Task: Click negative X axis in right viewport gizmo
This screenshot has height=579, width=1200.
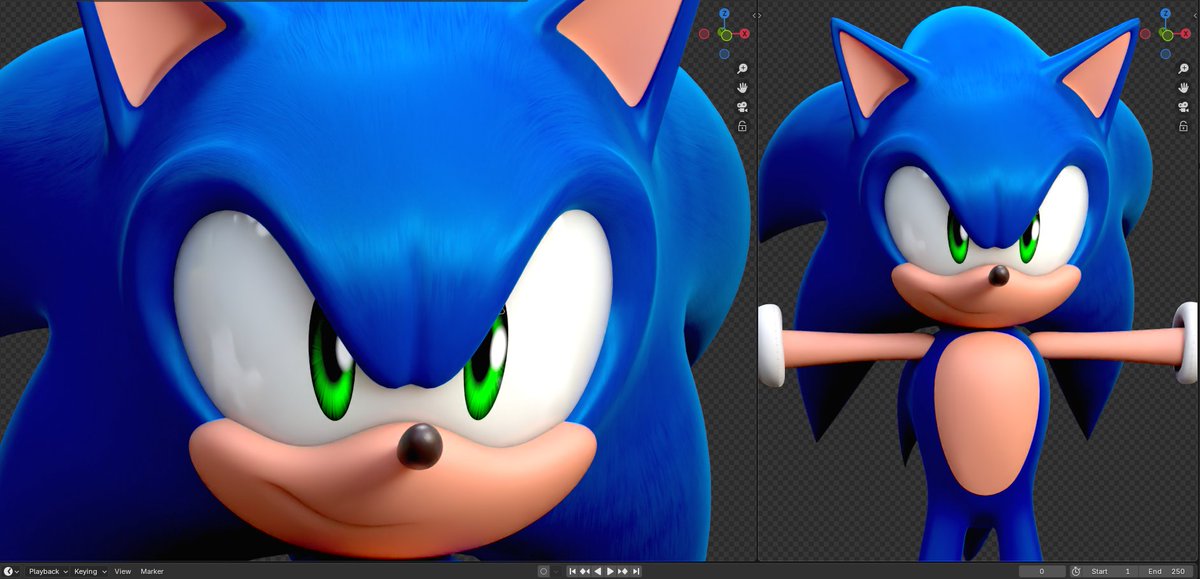Action: click(1145, 34)
